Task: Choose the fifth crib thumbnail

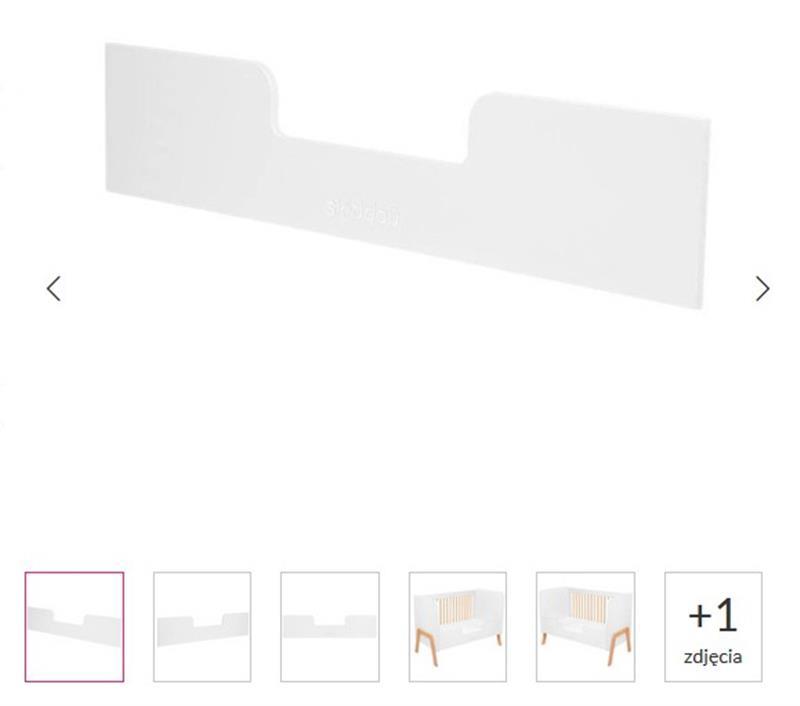Action: (586, 627)
